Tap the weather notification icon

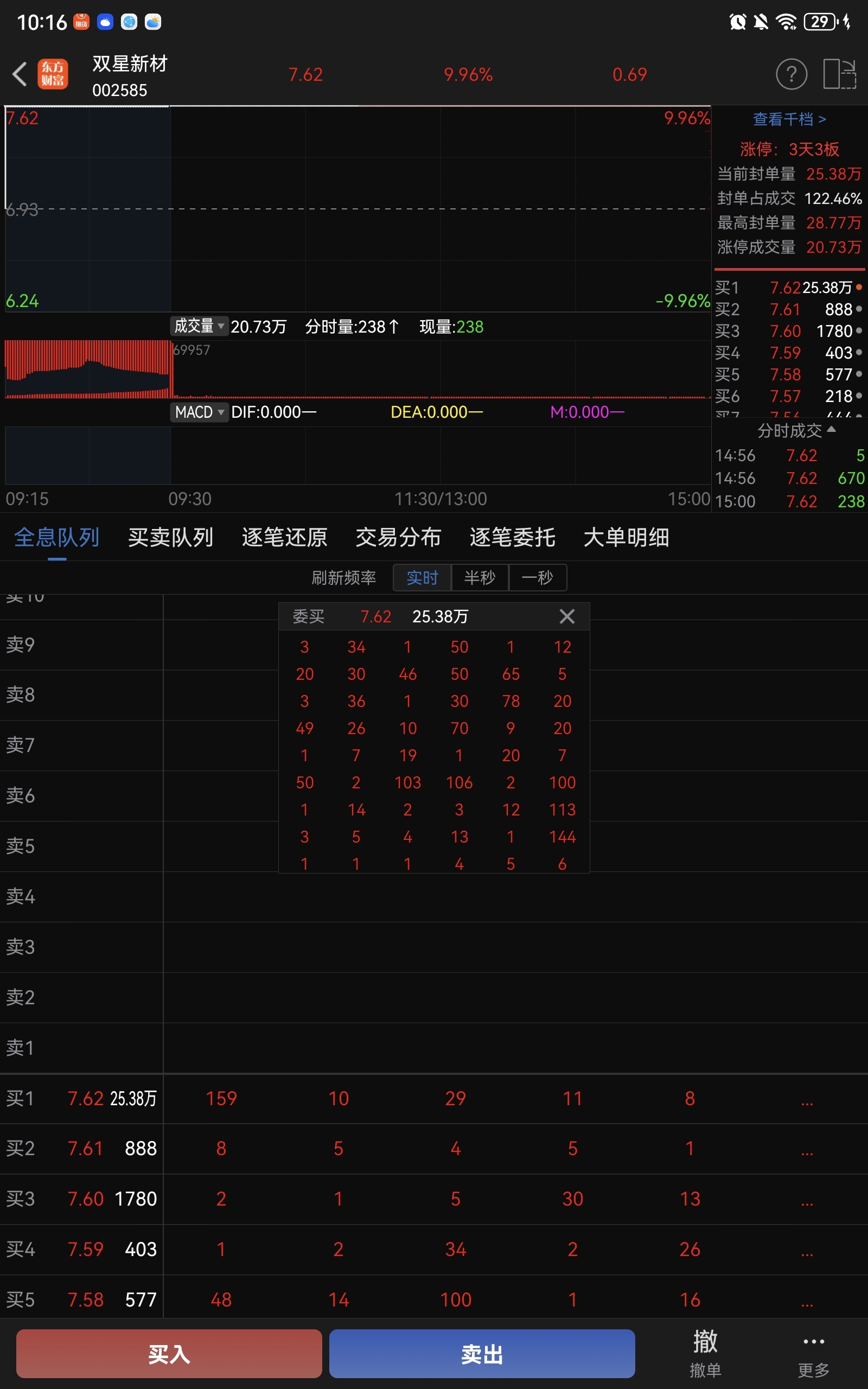pos(152,22)
